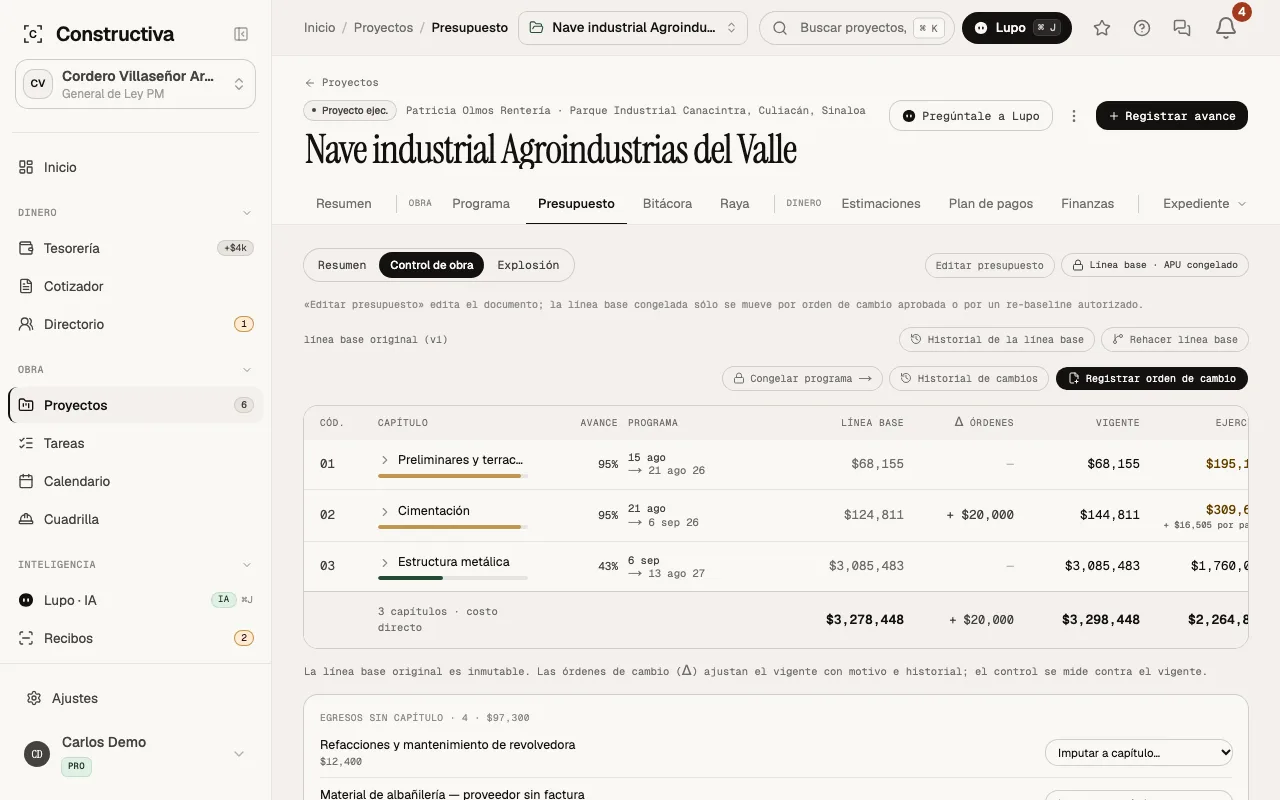
Task: Open the Nave industrial project selector dropdown
Action: (x=633, y=28)
